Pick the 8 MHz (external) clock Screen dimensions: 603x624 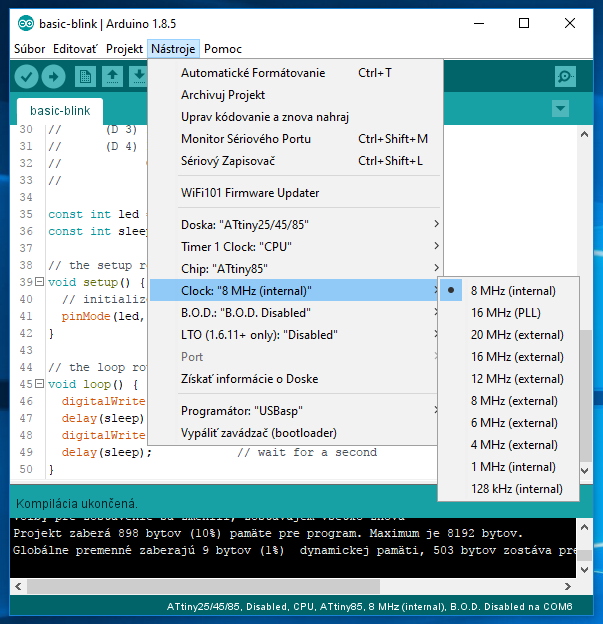pyautogui.click(x=509, y=401)
